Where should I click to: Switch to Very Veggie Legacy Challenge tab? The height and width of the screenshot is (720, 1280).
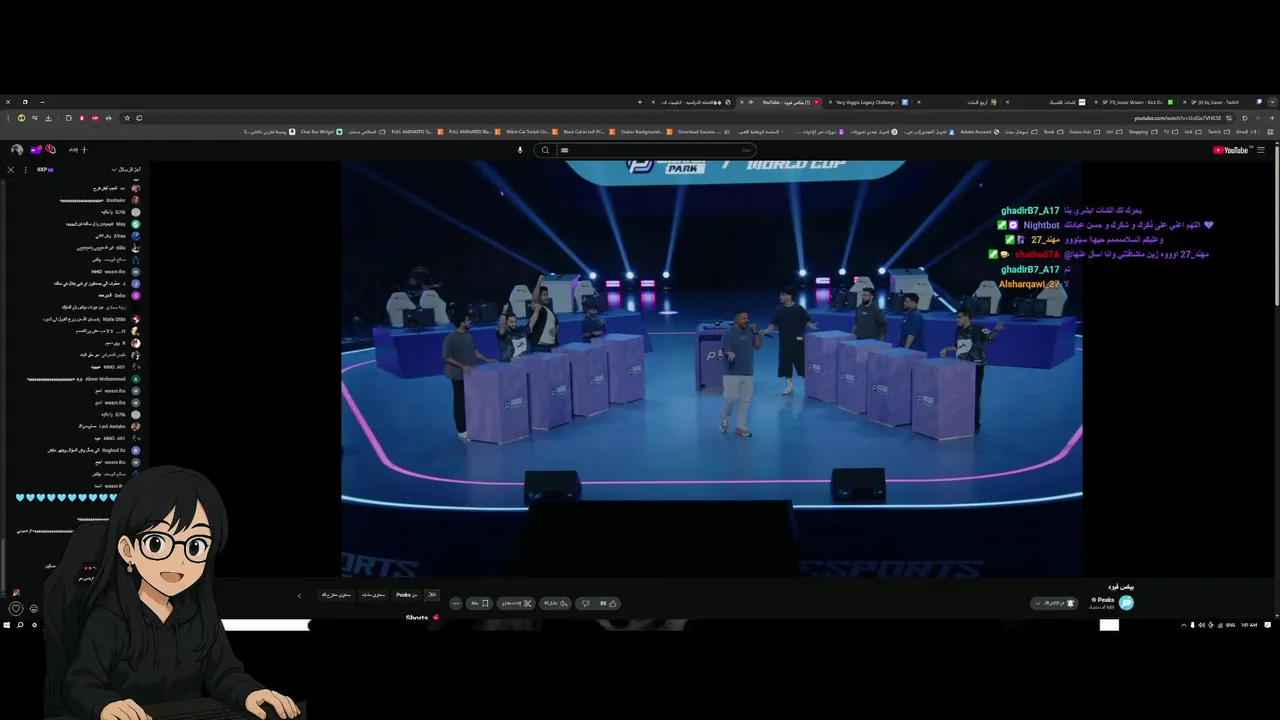pyautogui.click(x=870, y=102)
